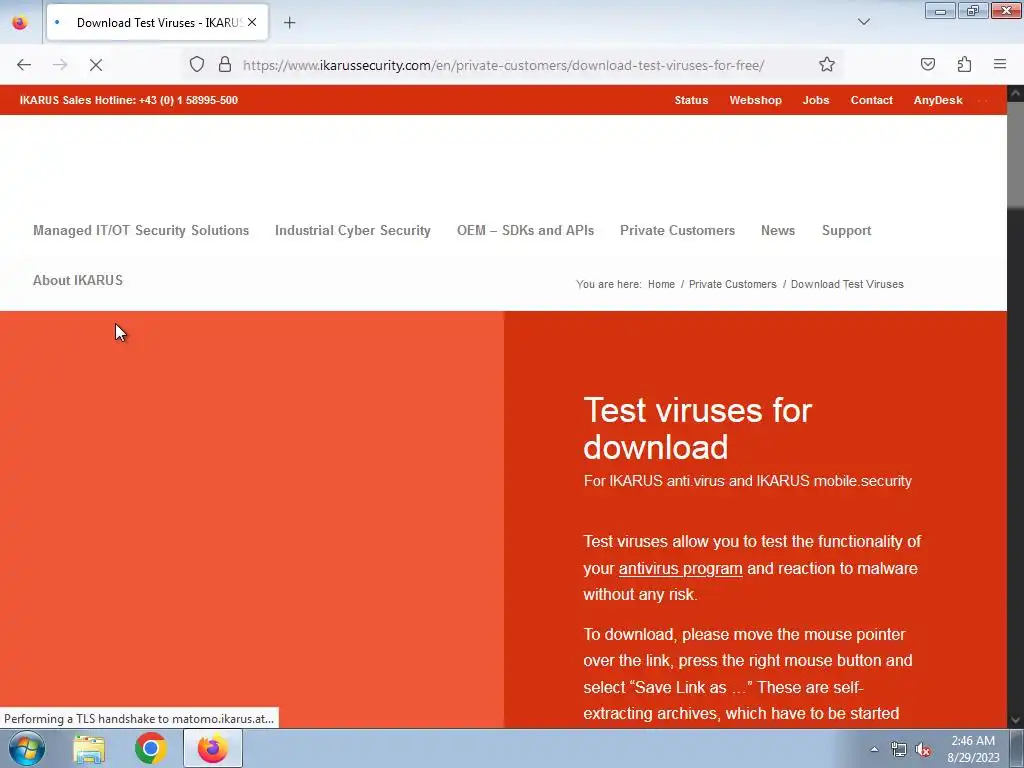The image size is (1024, 768).
Task: Select the Download Test Viruses tab
Action: coord(157,22)
